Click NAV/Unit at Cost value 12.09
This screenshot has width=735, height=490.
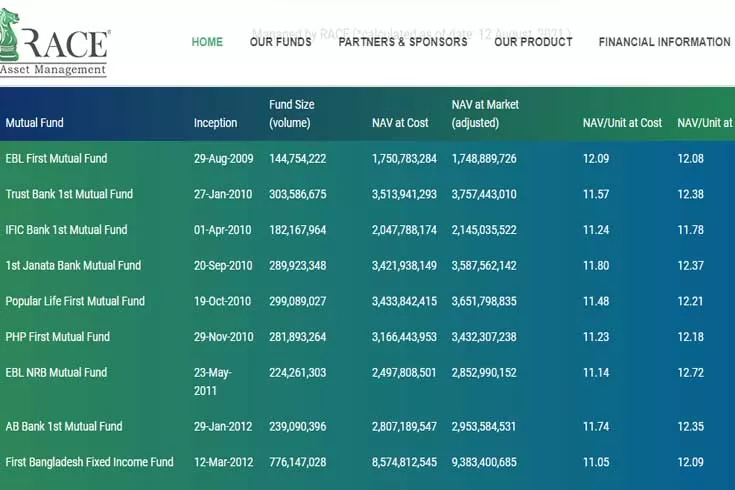[x=596, y=158]
